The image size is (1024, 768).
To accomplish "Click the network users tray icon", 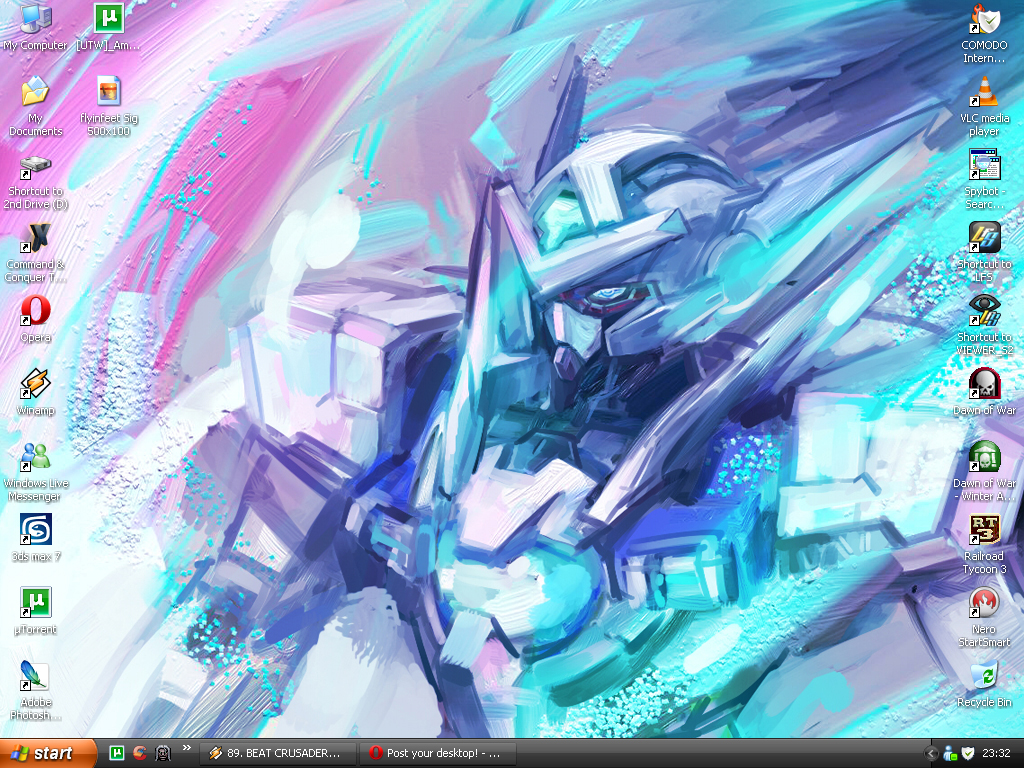I will click(x=950, y=754).
